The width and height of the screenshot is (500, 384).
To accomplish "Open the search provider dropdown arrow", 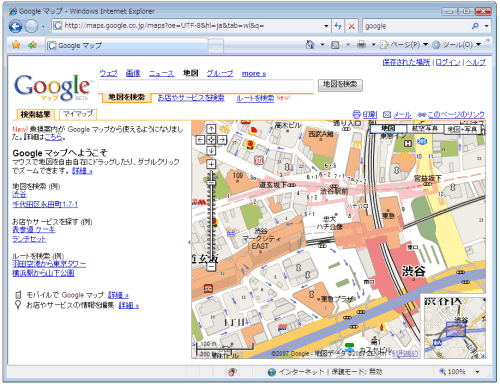I will pos(487,26).
